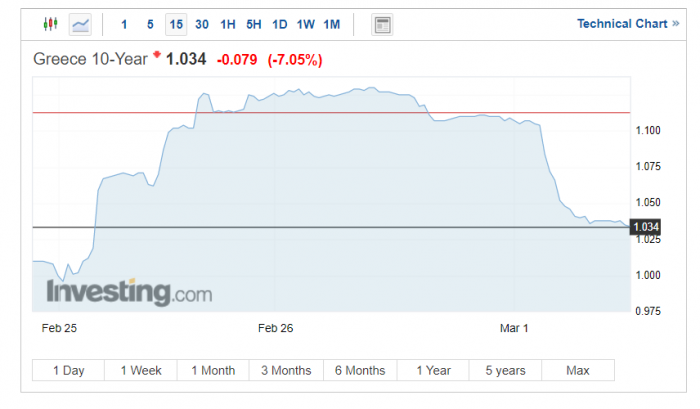Show the 1 Day range
The width and height of the screenshot is (700, 409).
pyautogui.click(x=68, y=371)
